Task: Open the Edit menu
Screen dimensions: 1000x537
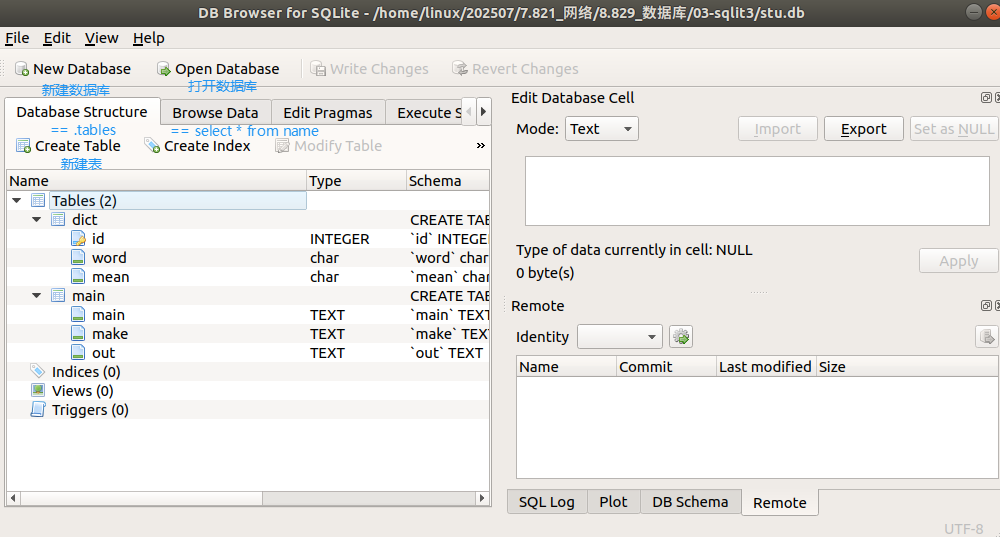Action: point(57,38)
